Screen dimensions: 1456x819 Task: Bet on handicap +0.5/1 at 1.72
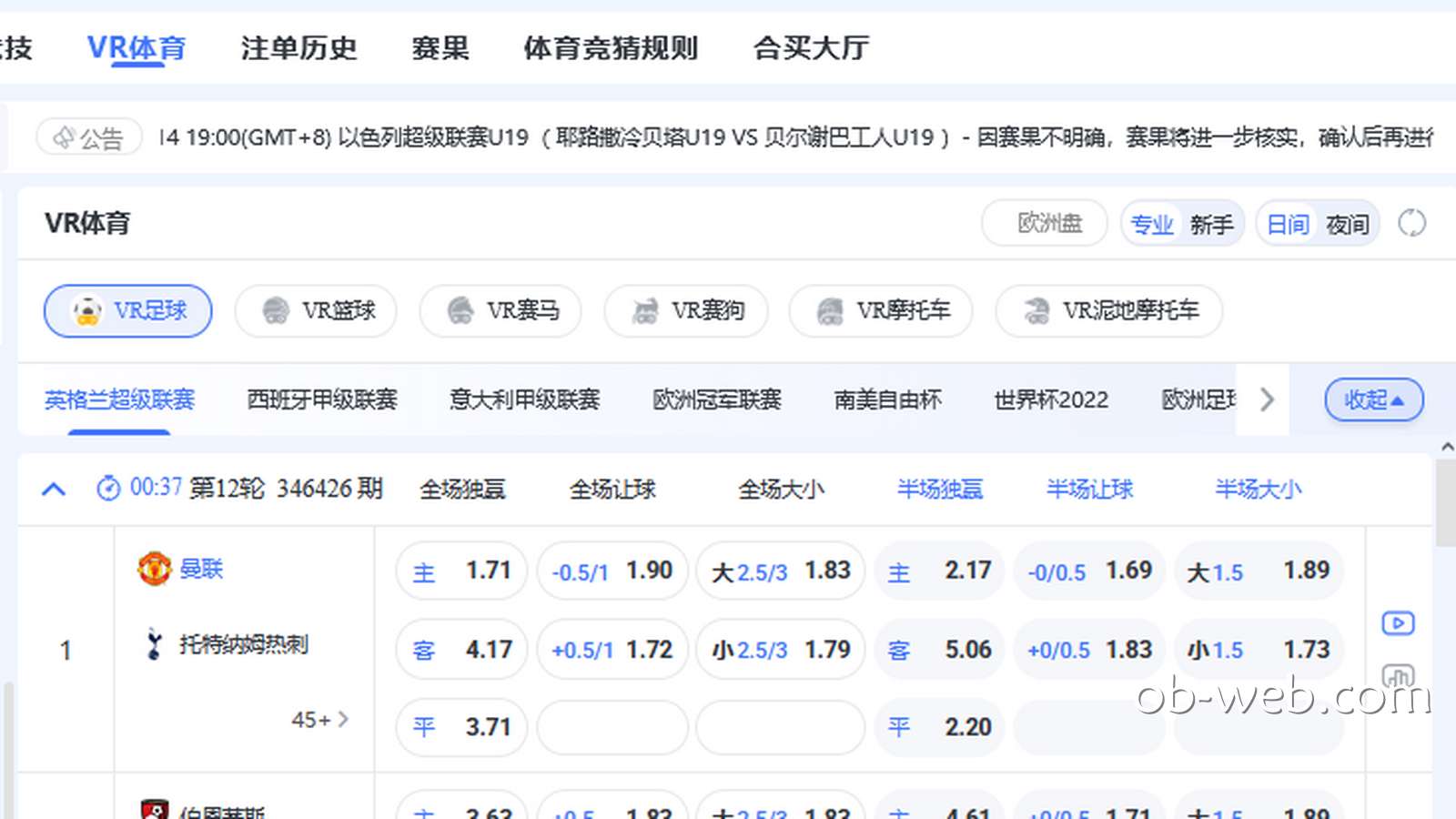click(x=612, y=650)
